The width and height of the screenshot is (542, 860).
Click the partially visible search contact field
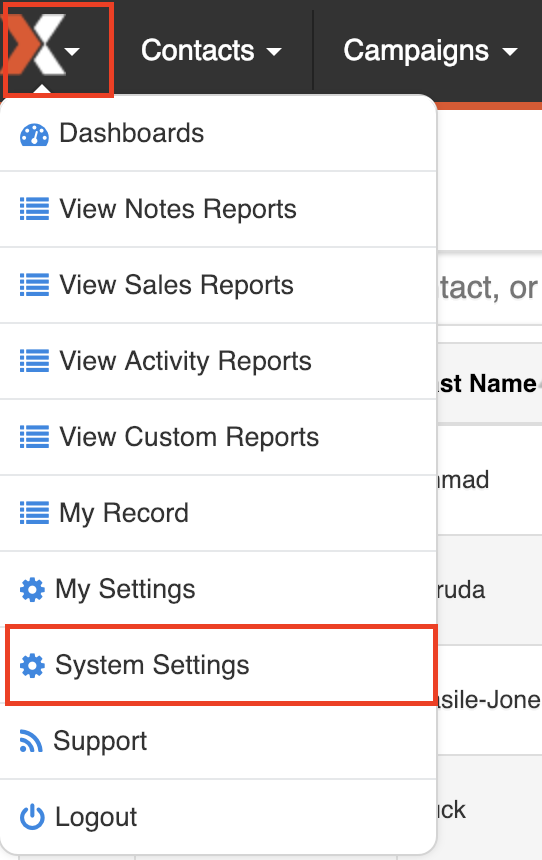coord(489,287)
